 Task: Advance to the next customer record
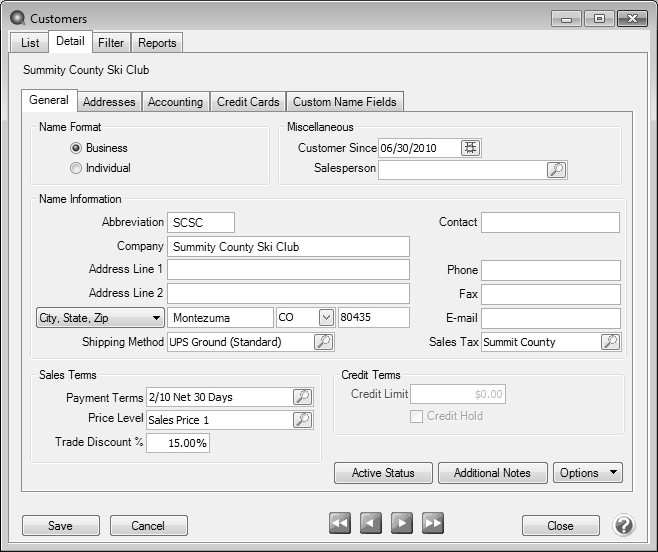pyautogui.click(x=402, y=524)
